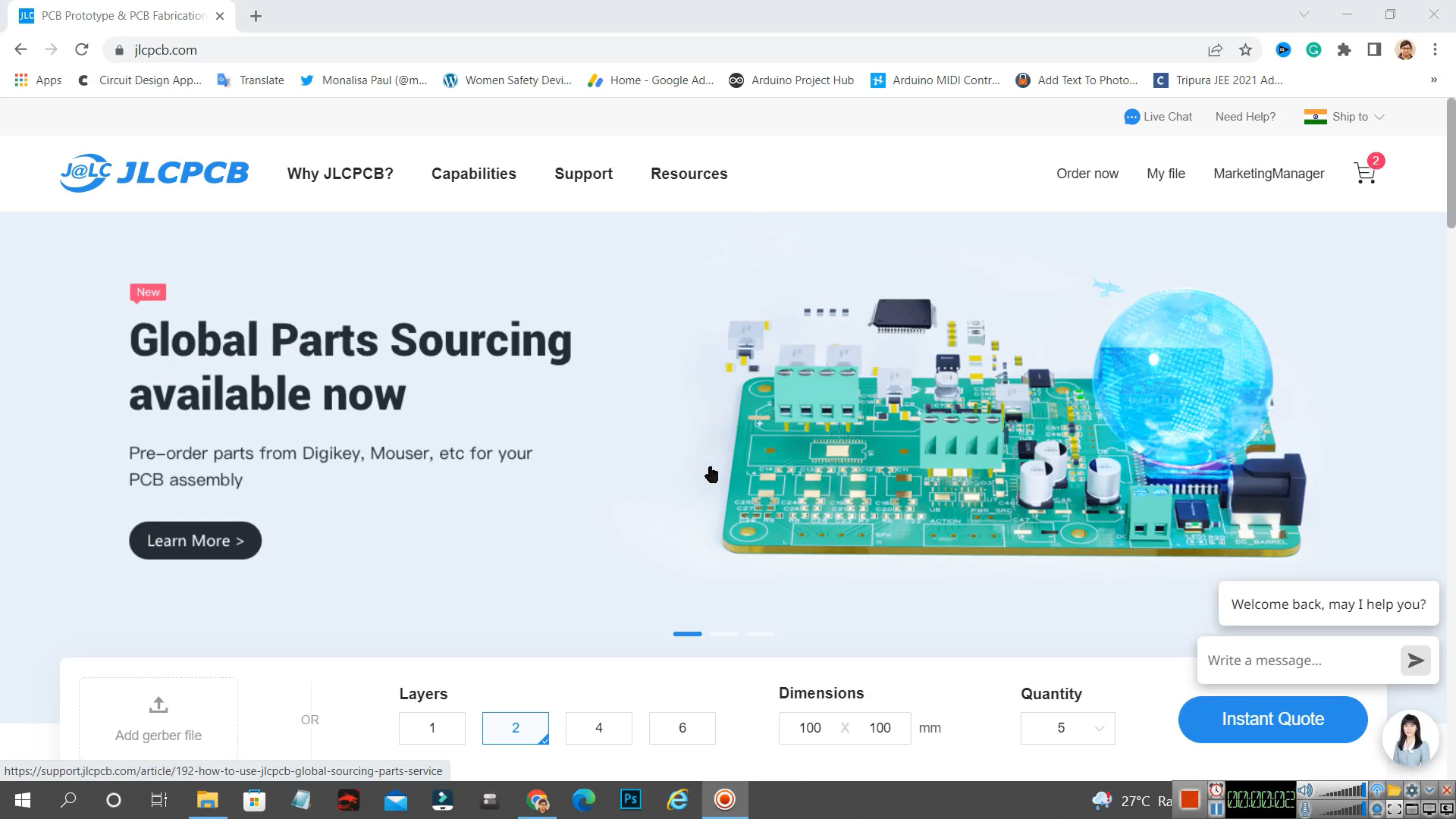Pause the recording in the recorder toolbar
Viewport: 1456px width, 819px height.
[x=1216, y=809]
